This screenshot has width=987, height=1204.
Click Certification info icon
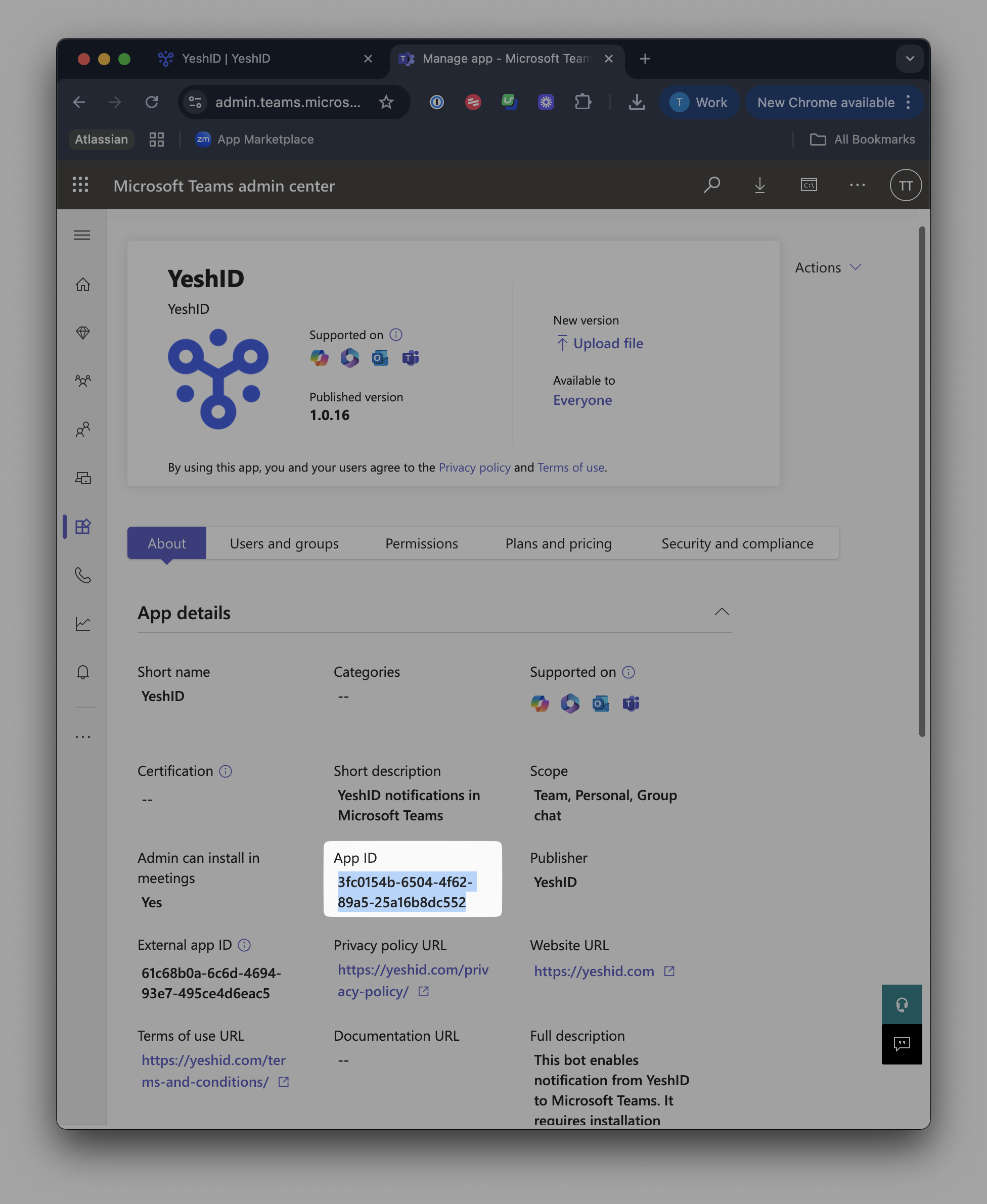point(226,771)
